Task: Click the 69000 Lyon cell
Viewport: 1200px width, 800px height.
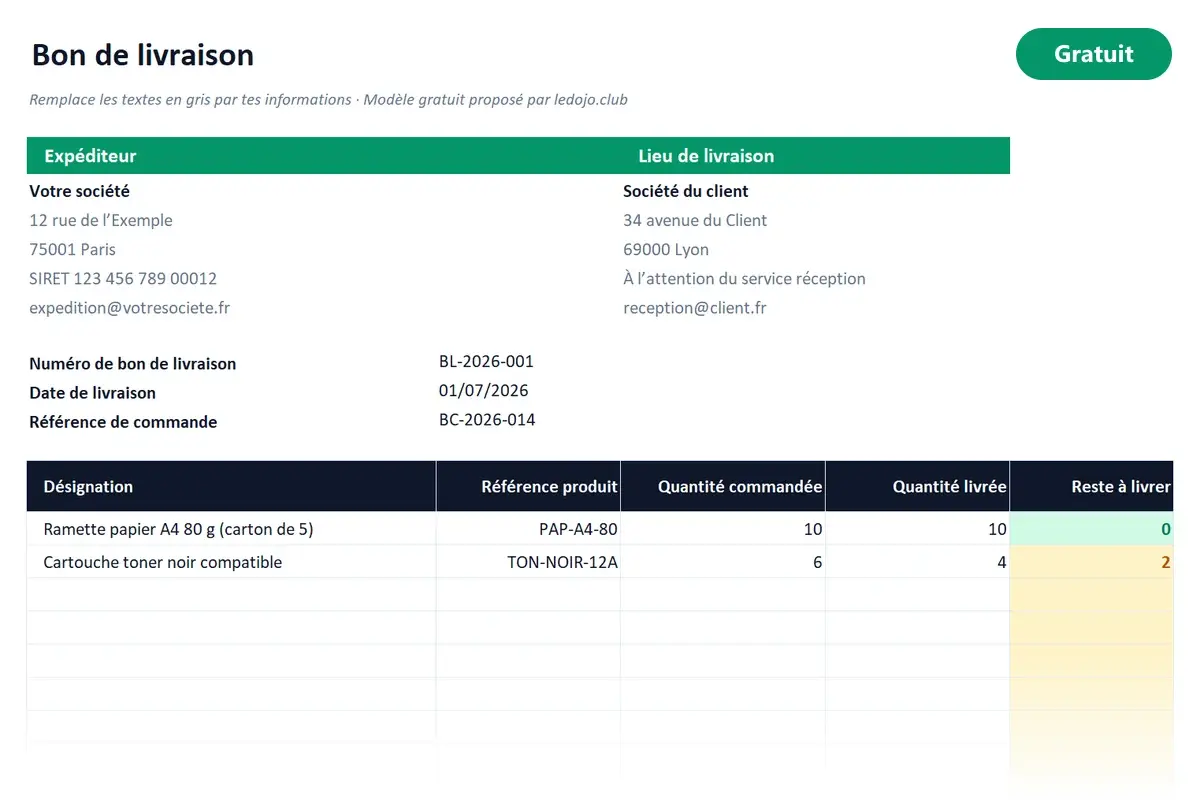Action: [x=666, y=249]
